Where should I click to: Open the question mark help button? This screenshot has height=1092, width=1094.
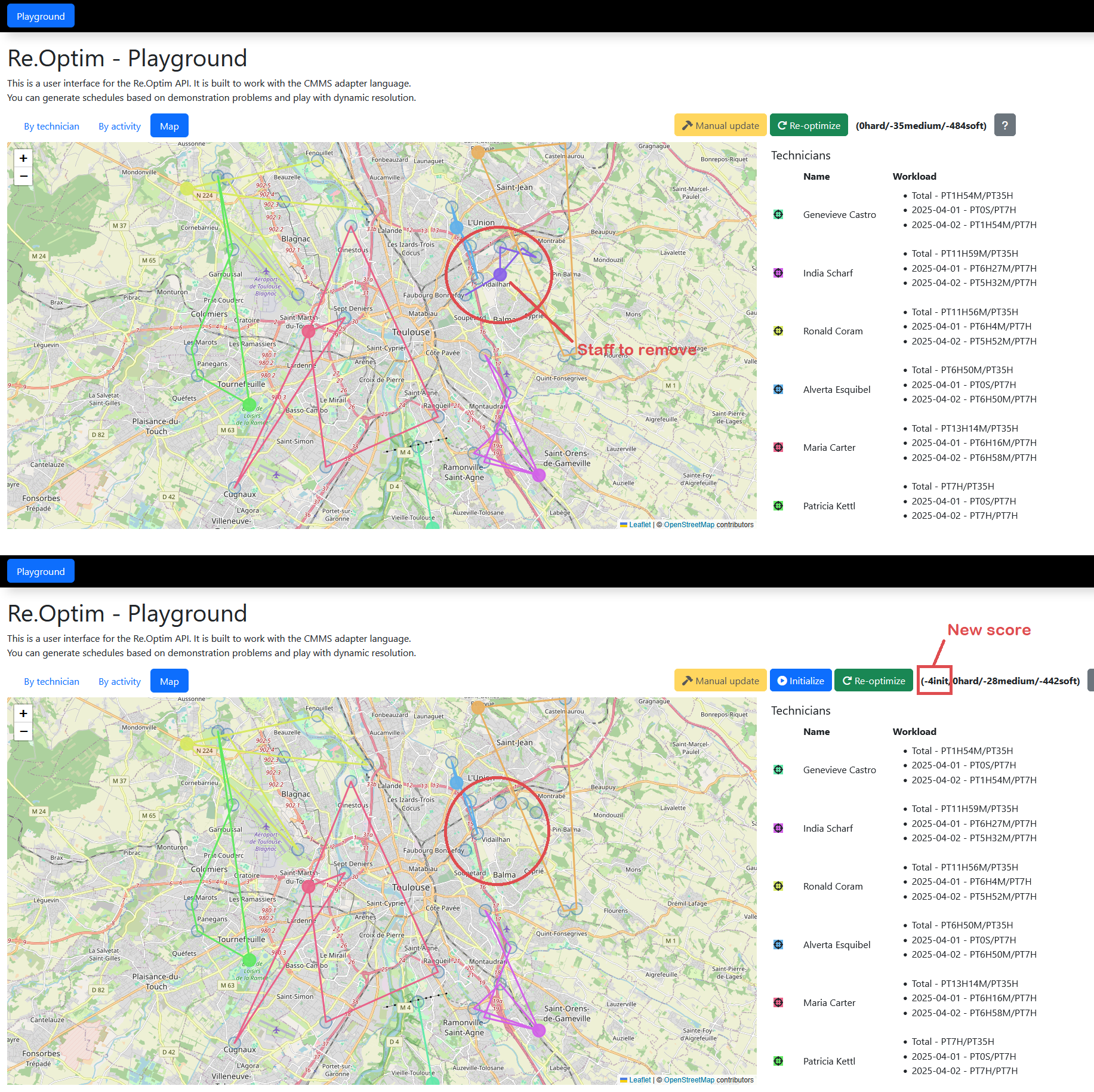pyautogui.click(x=1004, y=125)
